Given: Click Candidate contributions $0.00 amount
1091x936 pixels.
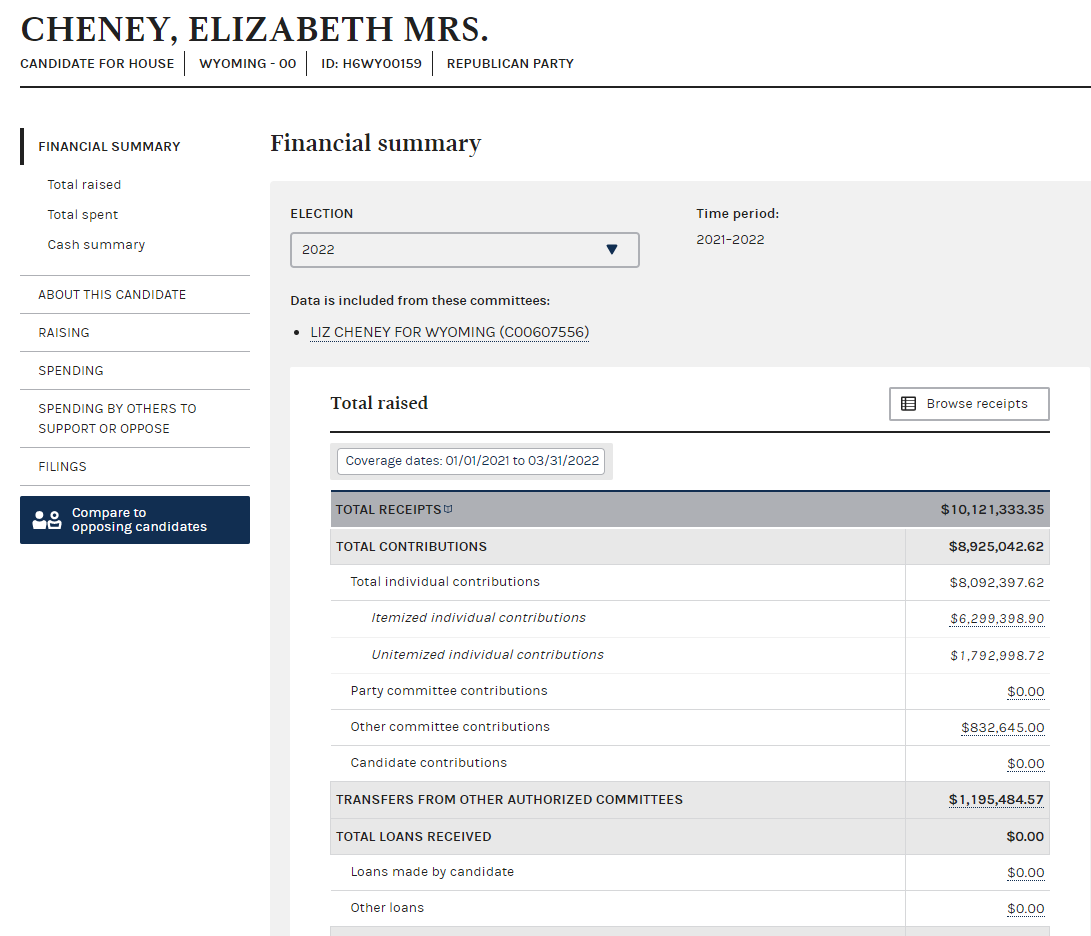Looking at the screenshot, I should click(1026, 764).
